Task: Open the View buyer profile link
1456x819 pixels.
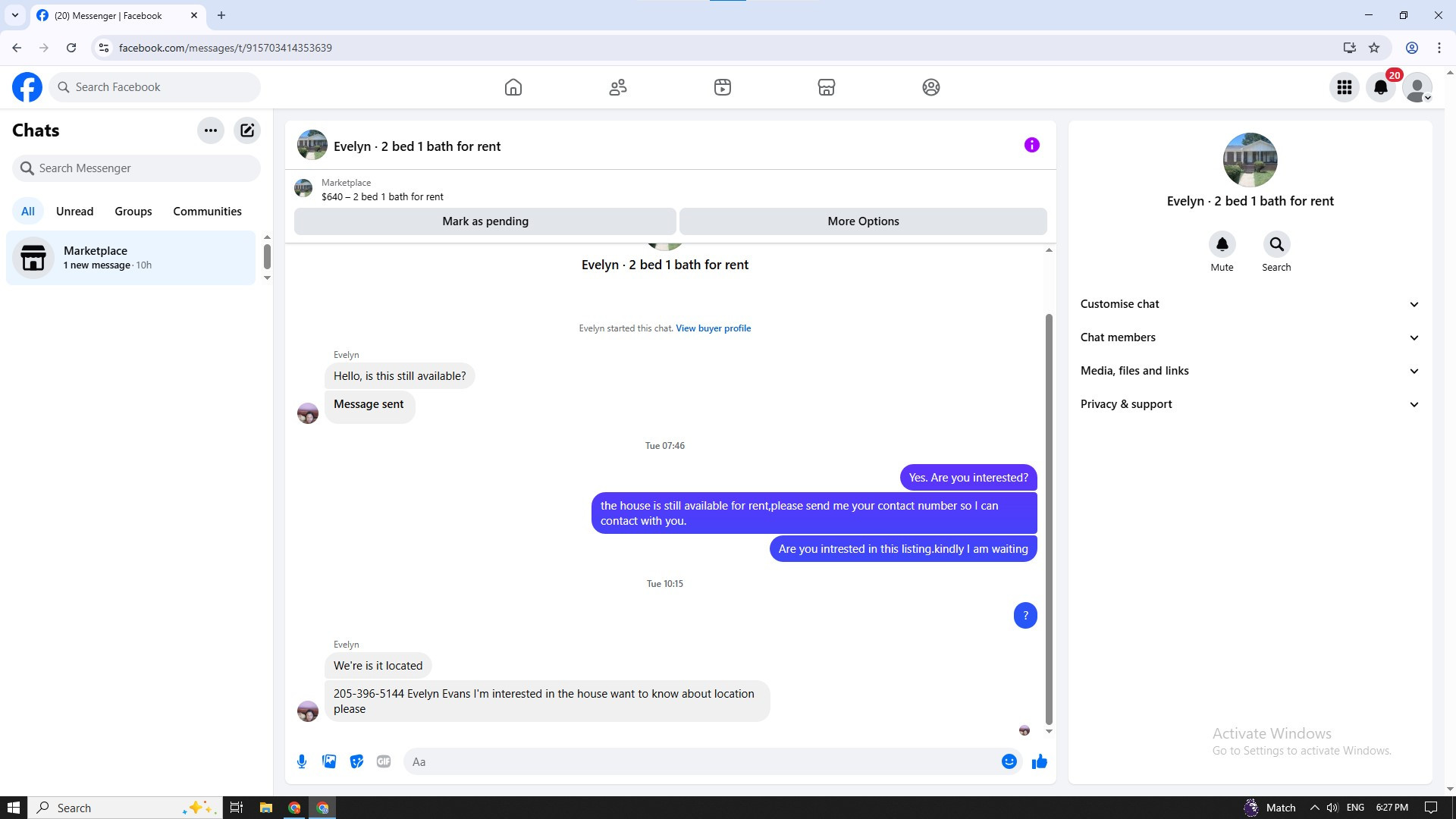Action: (x=713, y=328)
